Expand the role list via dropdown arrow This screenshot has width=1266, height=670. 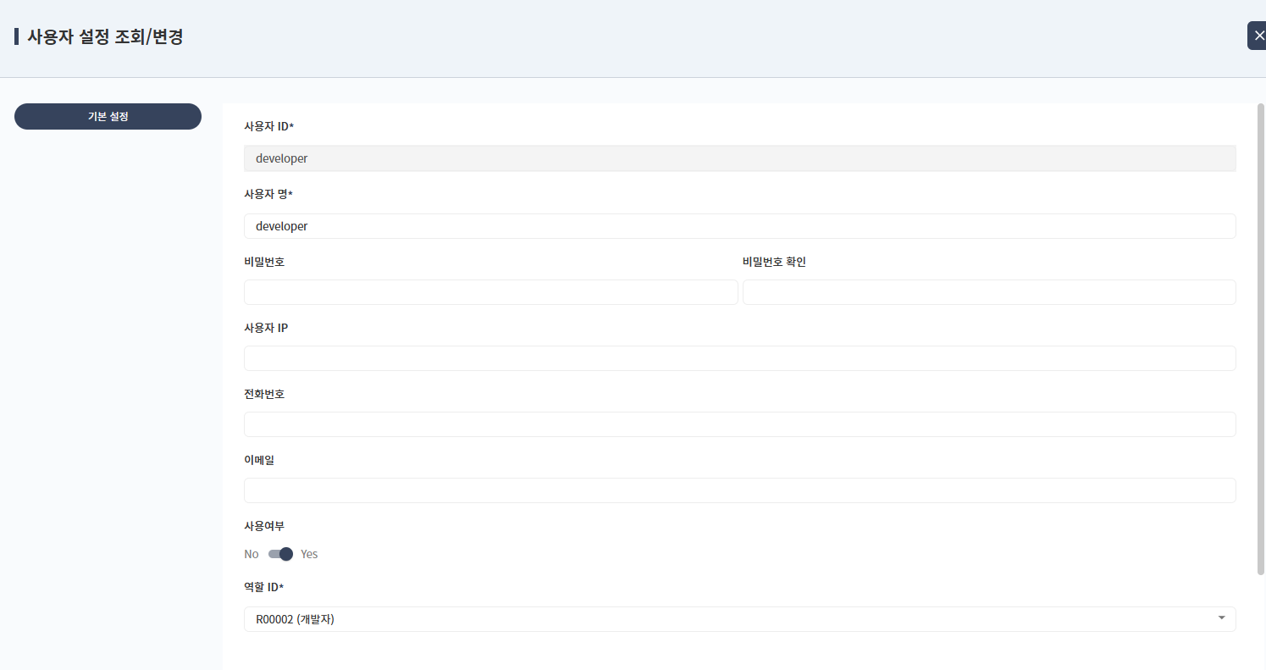coord(1221,618)
